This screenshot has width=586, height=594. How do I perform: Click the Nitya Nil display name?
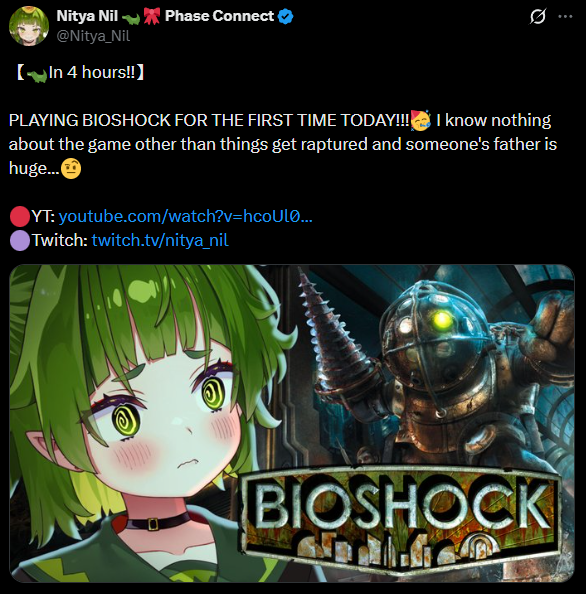[x=87, y=16]
